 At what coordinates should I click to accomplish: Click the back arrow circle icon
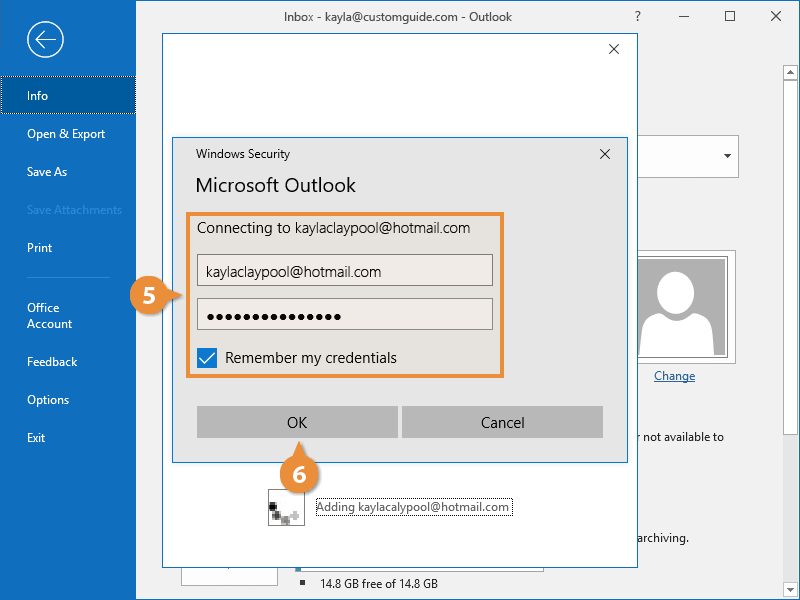45,39
